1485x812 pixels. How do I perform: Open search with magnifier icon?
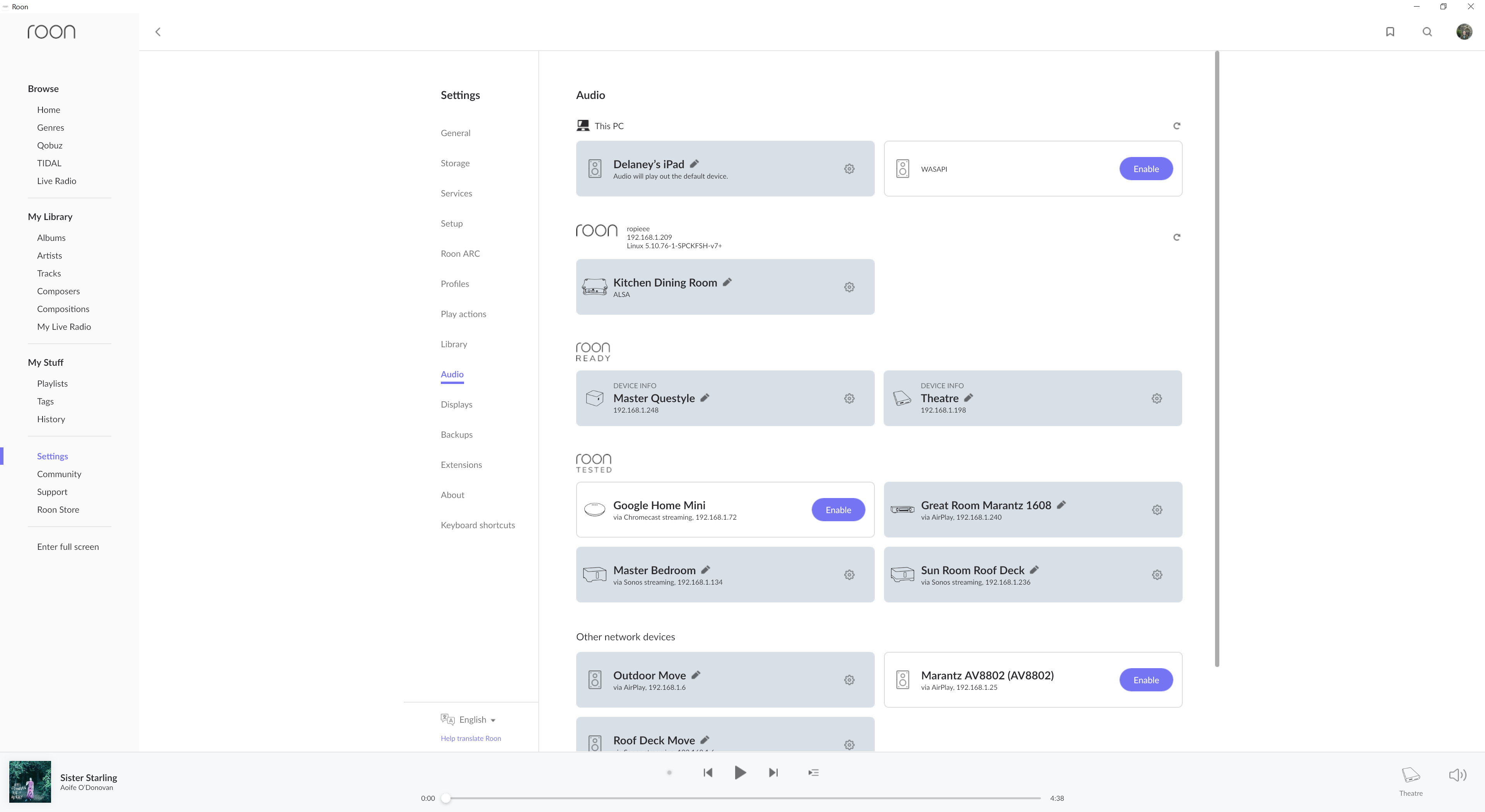pyautogui.click(x=1427, y=32)
